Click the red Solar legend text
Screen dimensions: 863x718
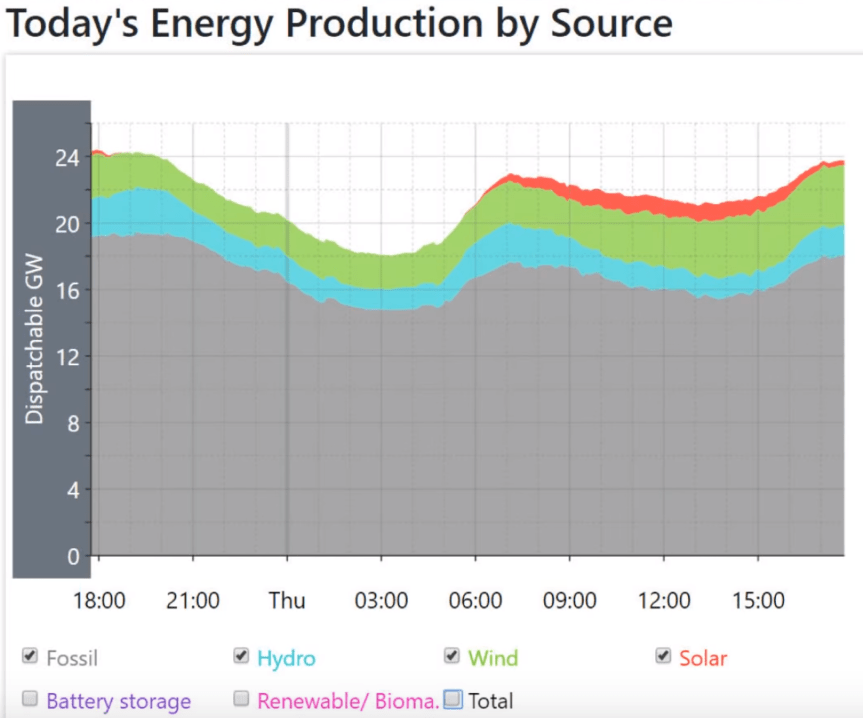[x=703, y=658]
